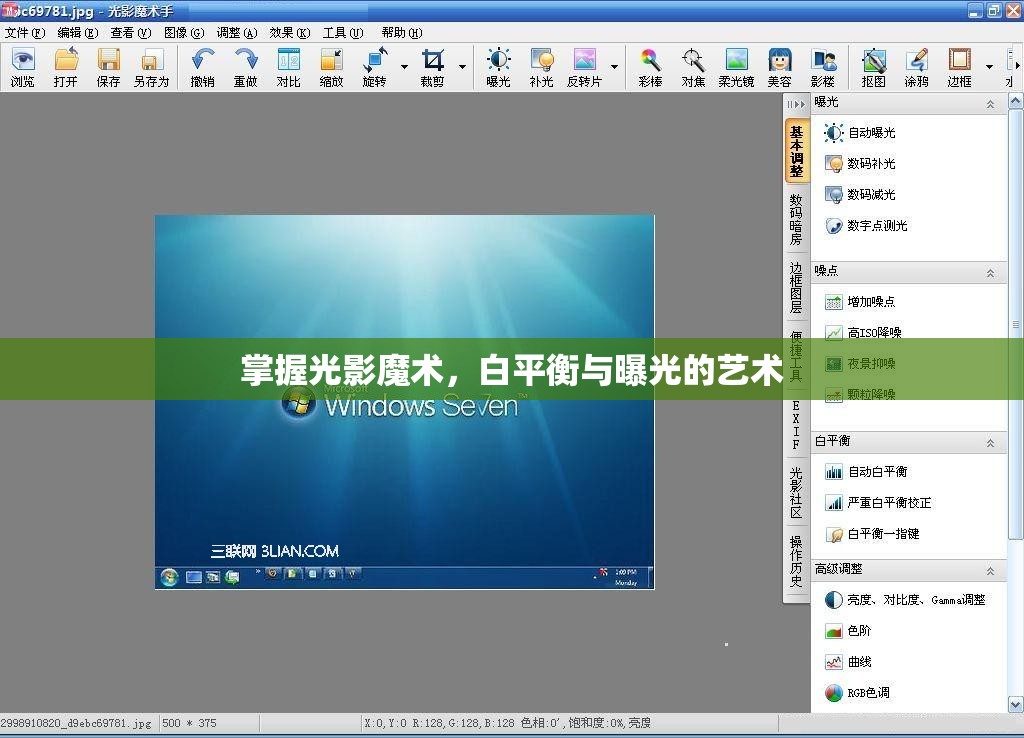Switch to the EXIF side tab

tap(796, 425)
